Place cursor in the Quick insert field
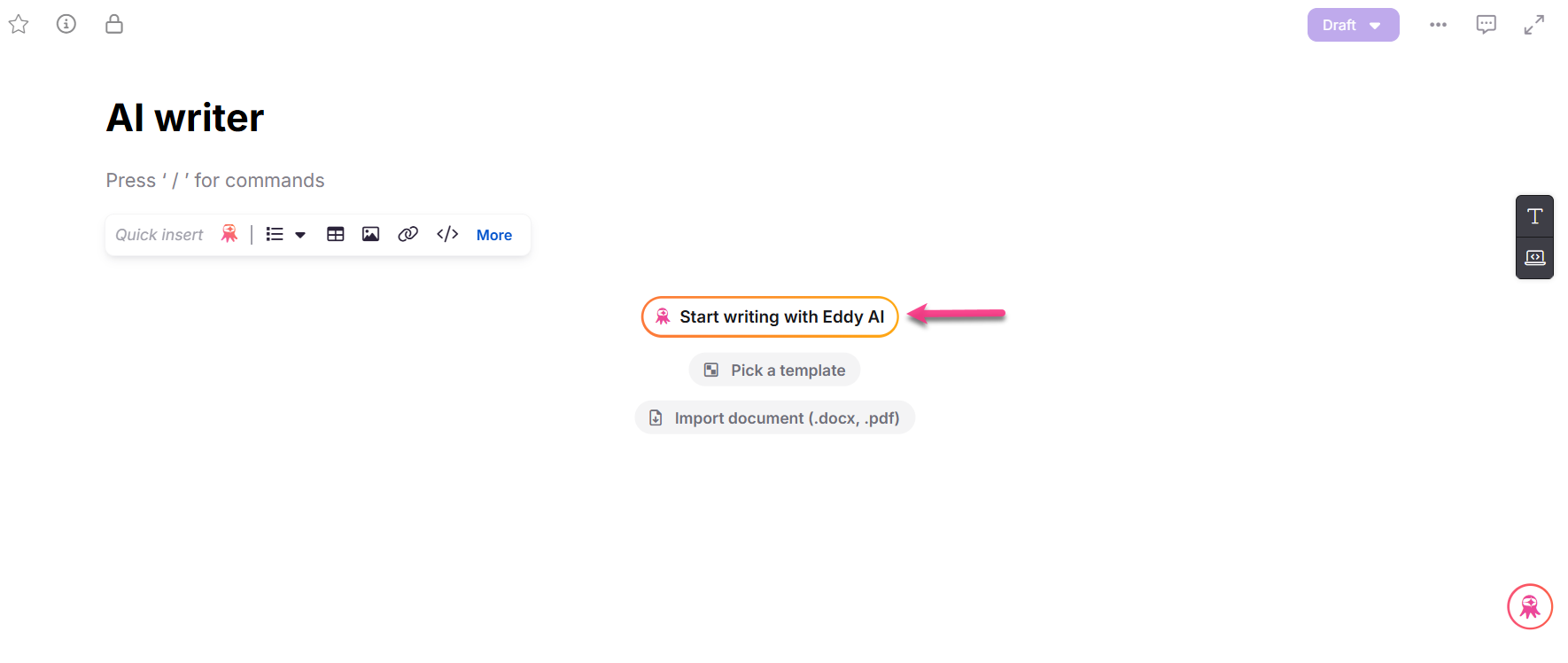The height and width of the screenshot is (663, 1568). click(158, 234)
